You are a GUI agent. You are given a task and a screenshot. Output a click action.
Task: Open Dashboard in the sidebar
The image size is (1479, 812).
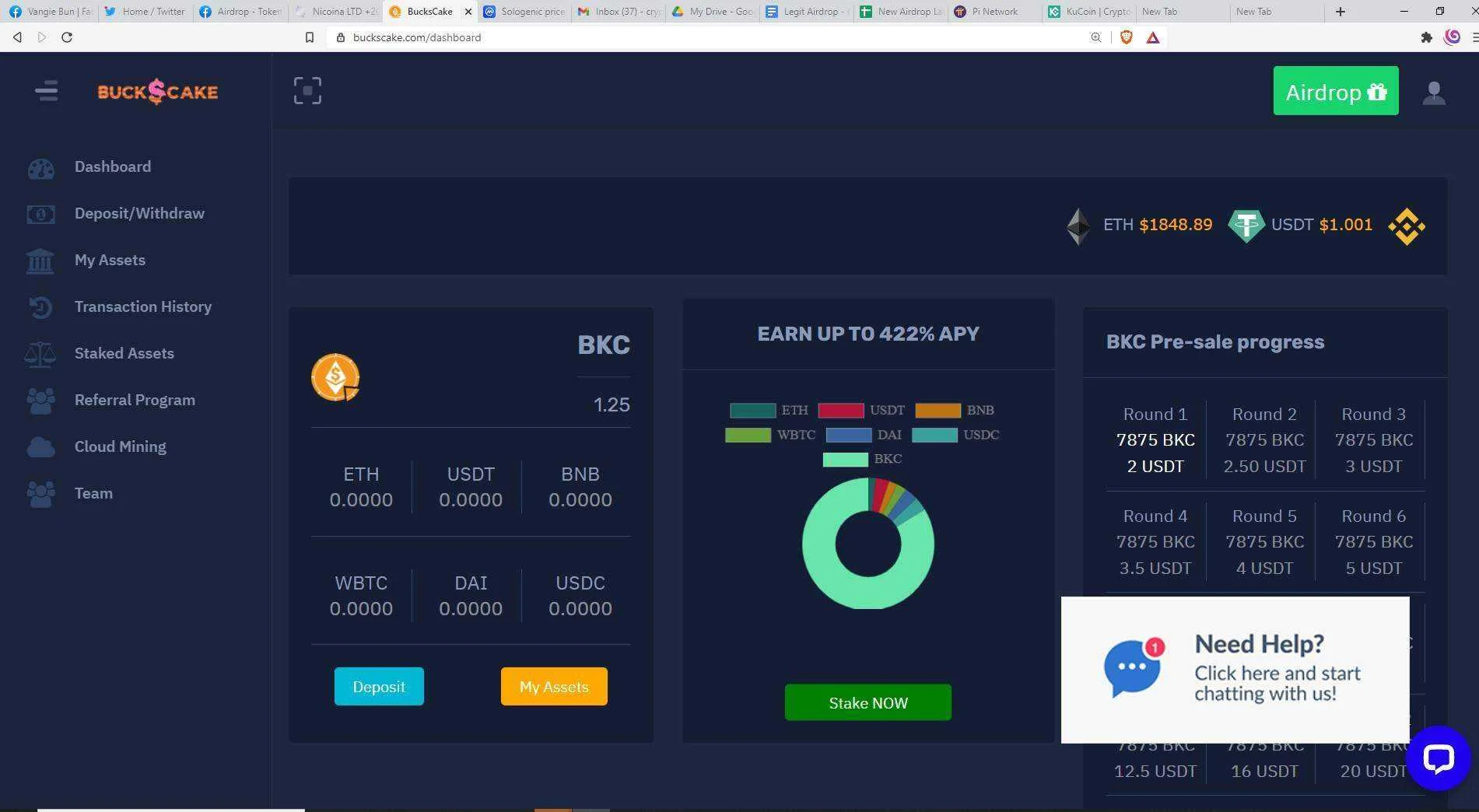tap(113, 167)
